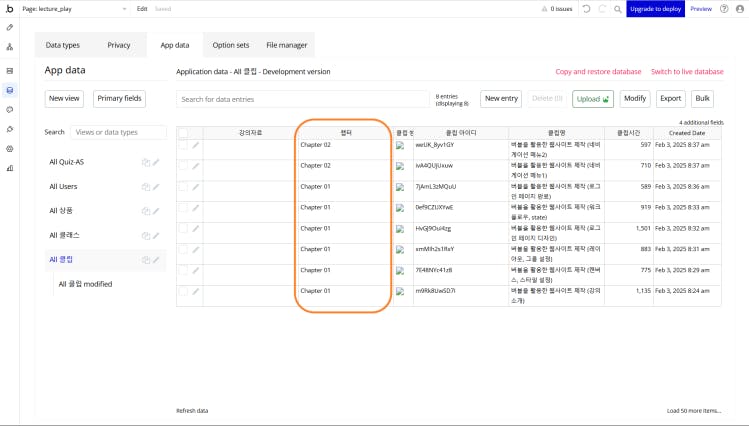Open the Settings gear icon in left sidebar

coord(10,149)
